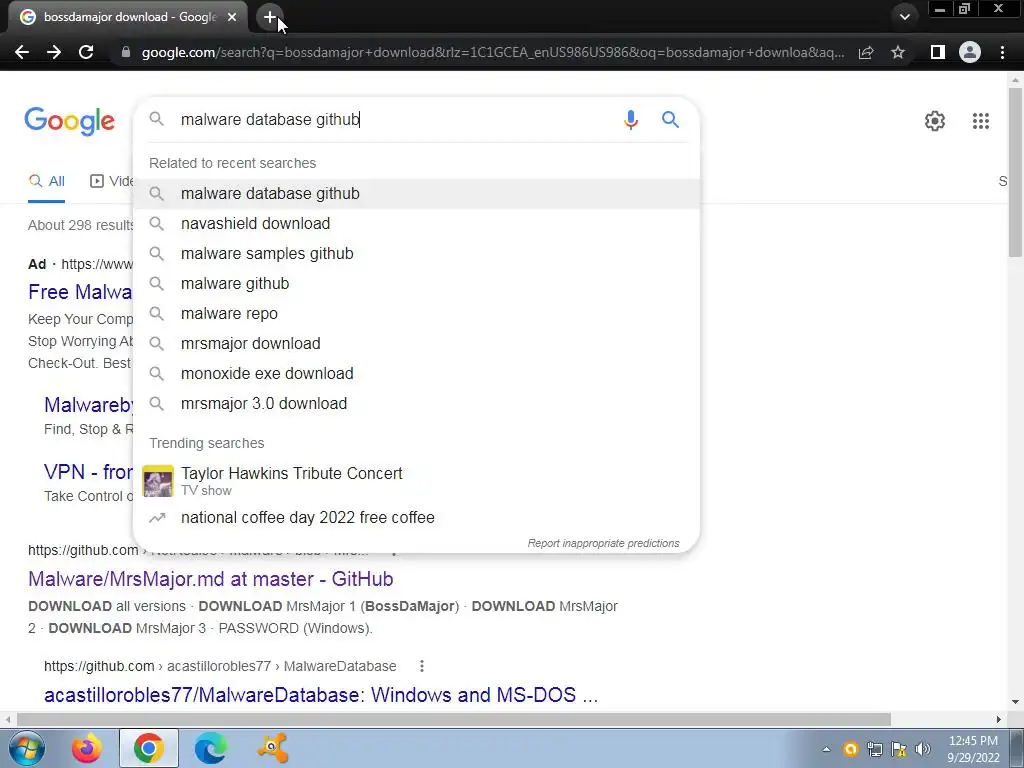Click the network tray icon
1024x768 pixels.
874,749
